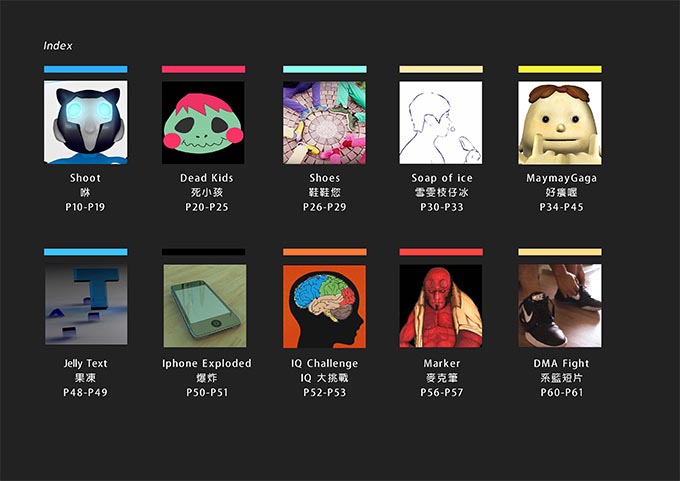Screen dimensions: 680x481
Task: Click the yellow color bar above MaymayGaga
Action: click(x=560, y=69)
